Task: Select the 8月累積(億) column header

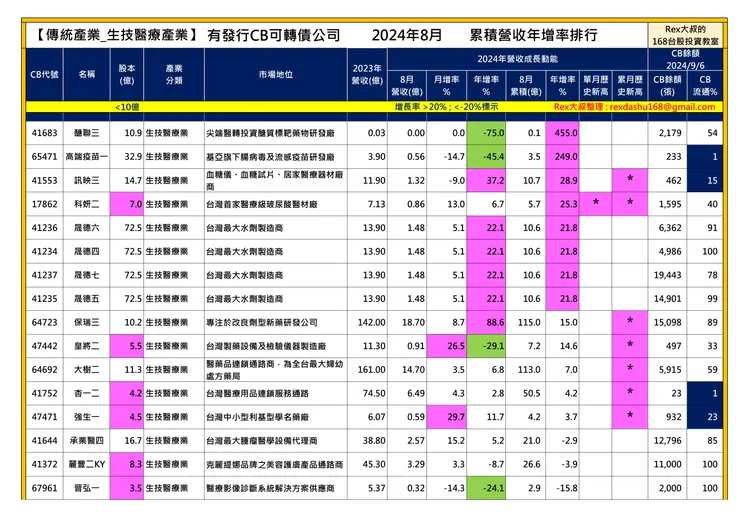Action: (526, 85)
